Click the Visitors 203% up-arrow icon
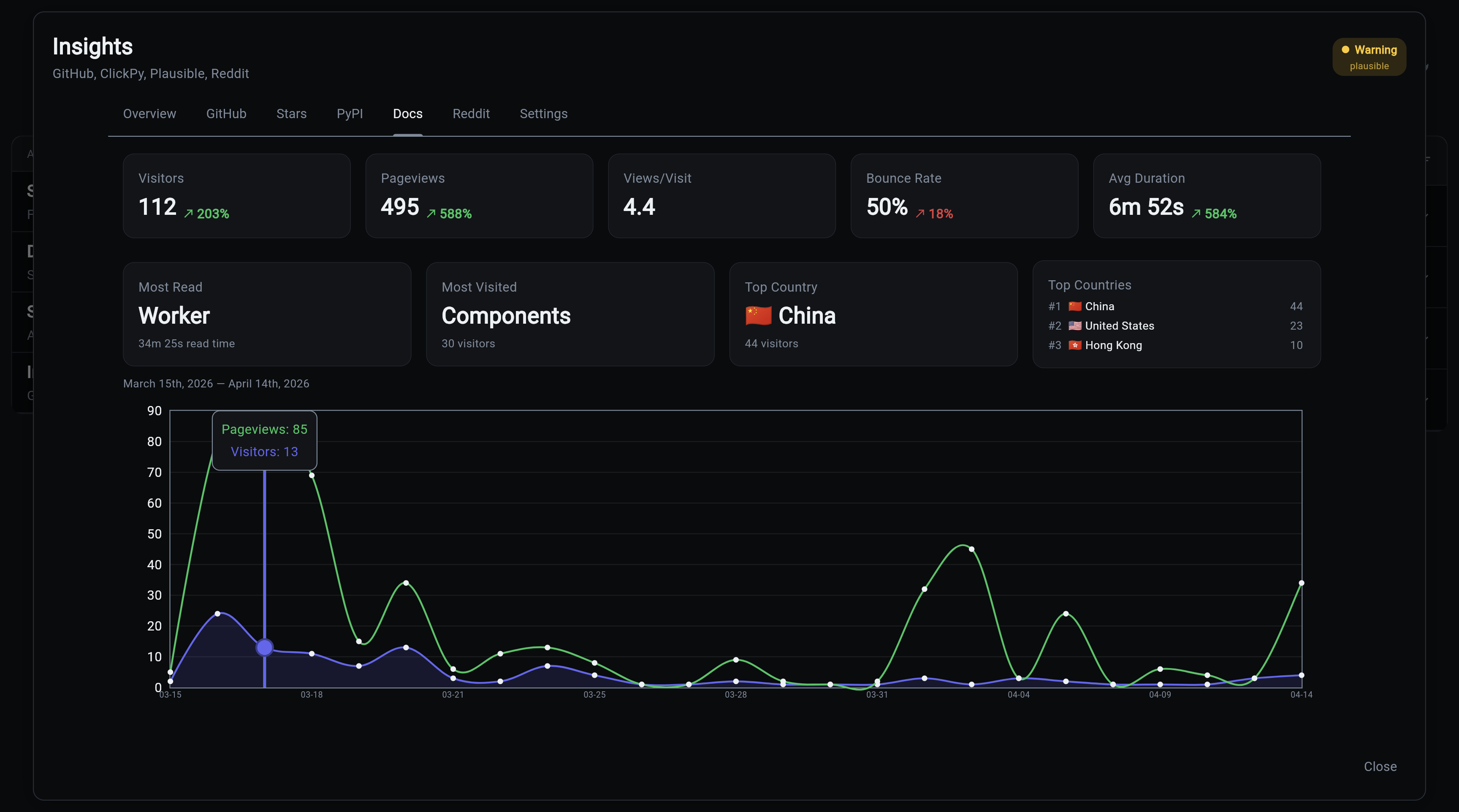Viewport: 1459px width, 812px height. tap(189, 214)
